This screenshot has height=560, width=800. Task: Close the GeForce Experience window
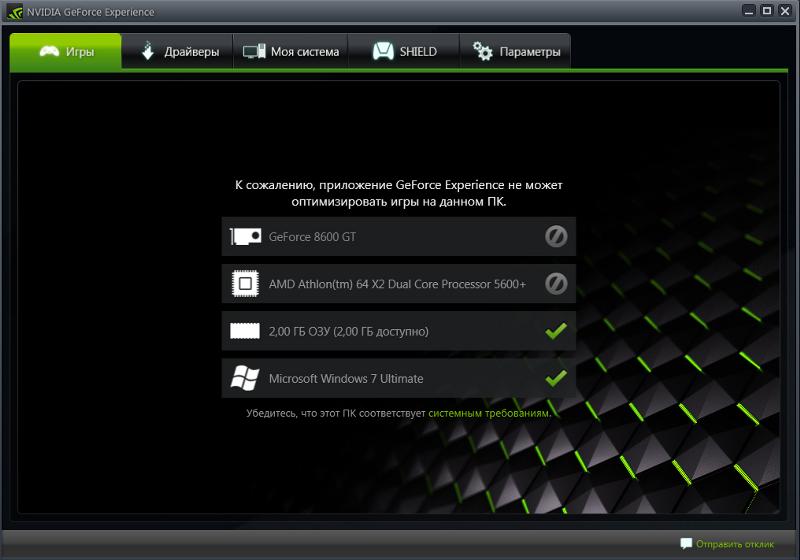click(785, 11)
